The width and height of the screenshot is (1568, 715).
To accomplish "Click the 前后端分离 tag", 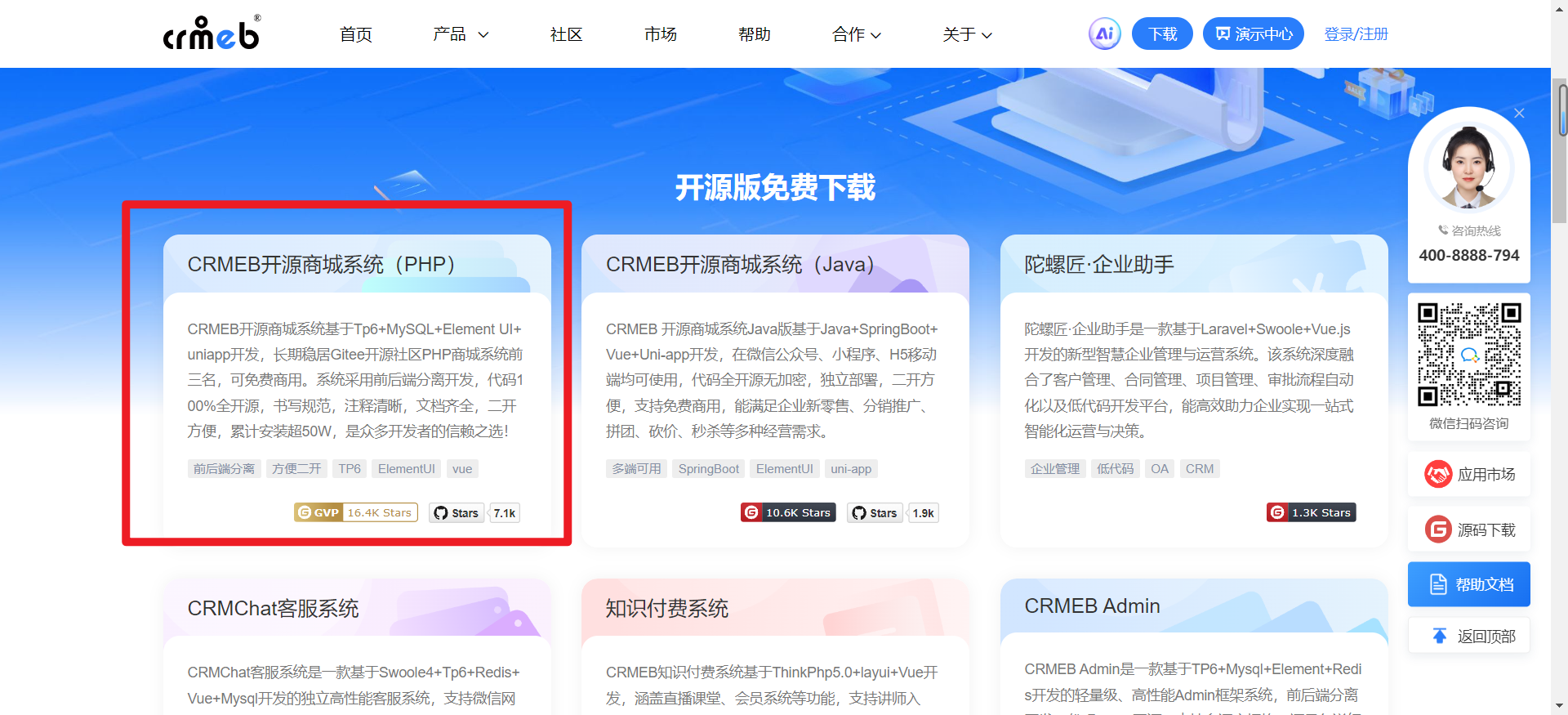I will click(x=224, y=468).
